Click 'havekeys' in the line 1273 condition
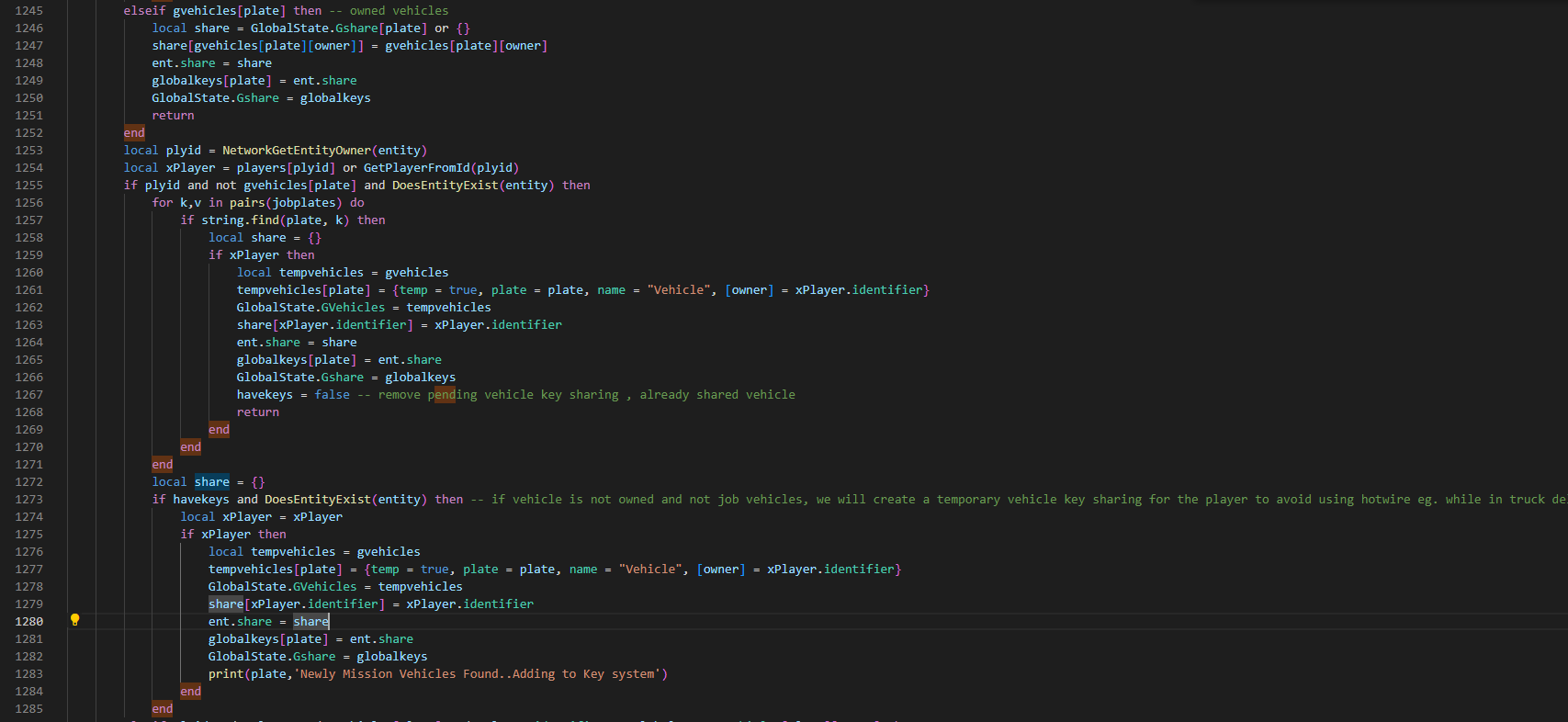The height and width of the screenshot is (722, 1568). click(201, 500)
